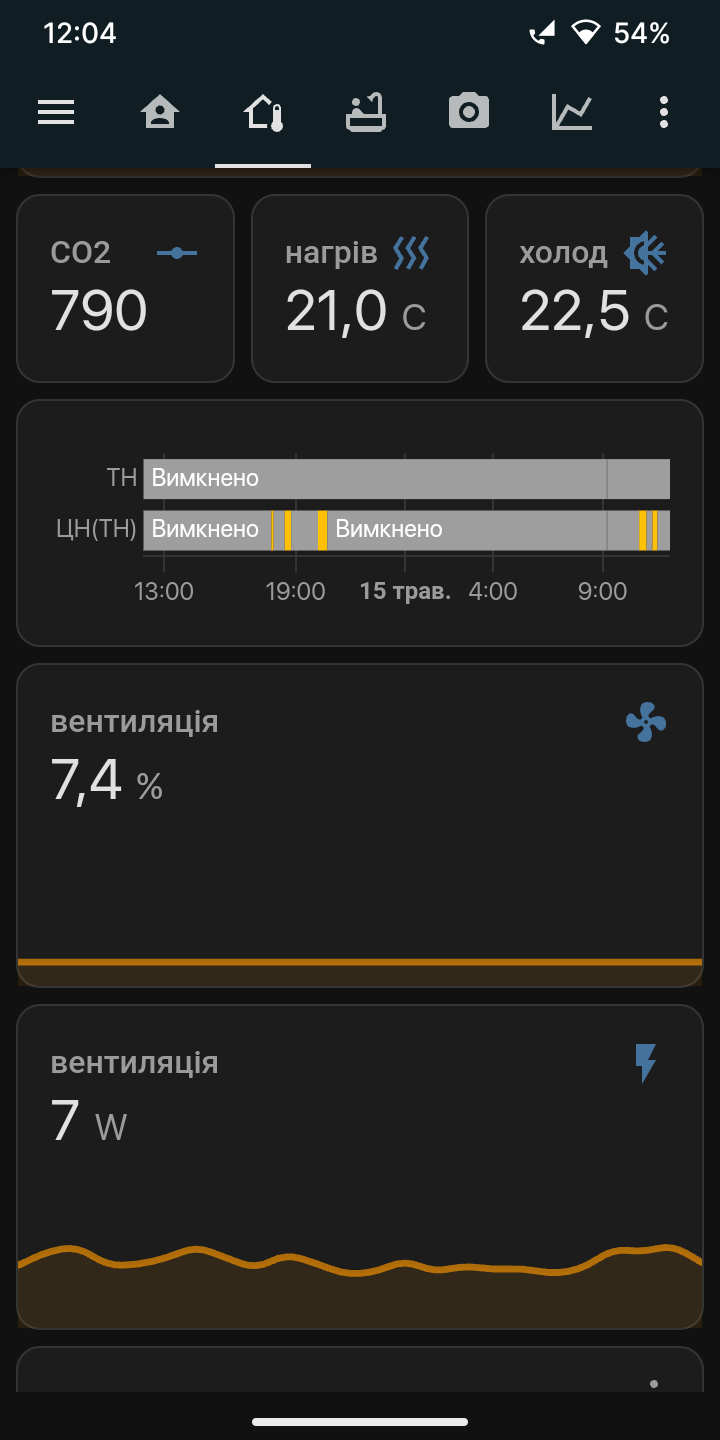720x1440 pixels.
Task: Open the camera tab
Action: click(x=468, y=112)
